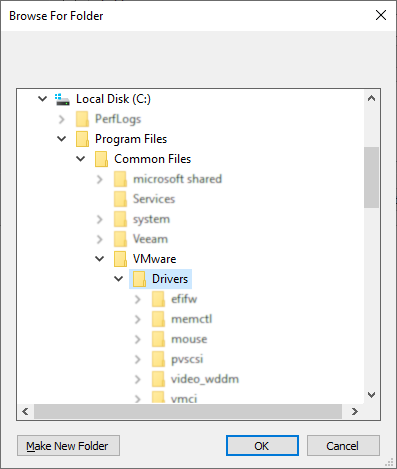Click the Local Disk (C:) drive icon
The height and width of the screenshot is (469, 397).
62,99
